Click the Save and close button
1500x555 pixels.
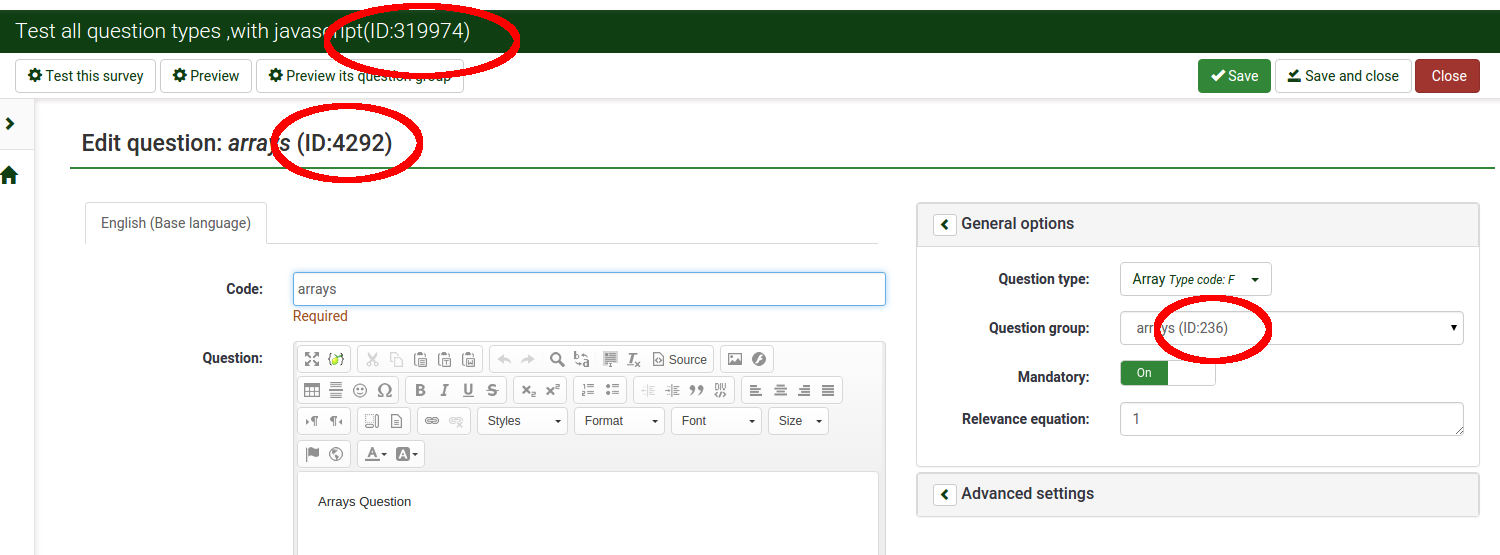tap(1342, 76)
